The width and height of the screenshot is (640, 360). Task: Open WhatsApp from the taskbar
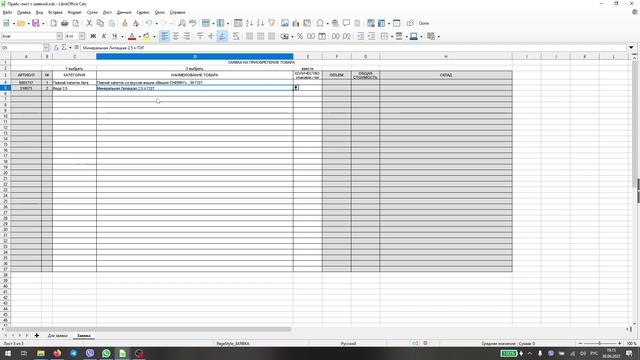click(x=106, y=353)
